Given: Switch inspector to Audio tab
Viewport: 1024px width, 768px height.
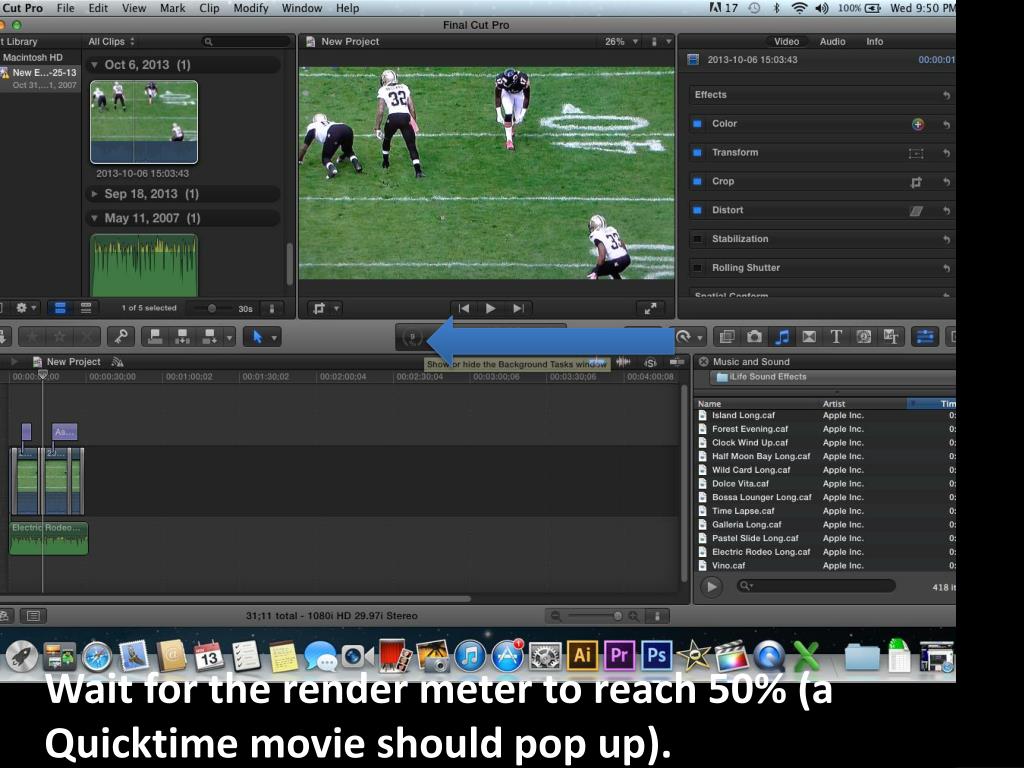Looking at the screenshot, I should (833, 41).
